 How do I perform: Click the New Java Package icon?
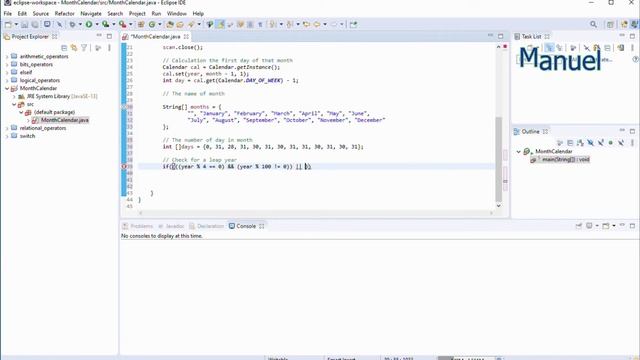tap(141, 24)
